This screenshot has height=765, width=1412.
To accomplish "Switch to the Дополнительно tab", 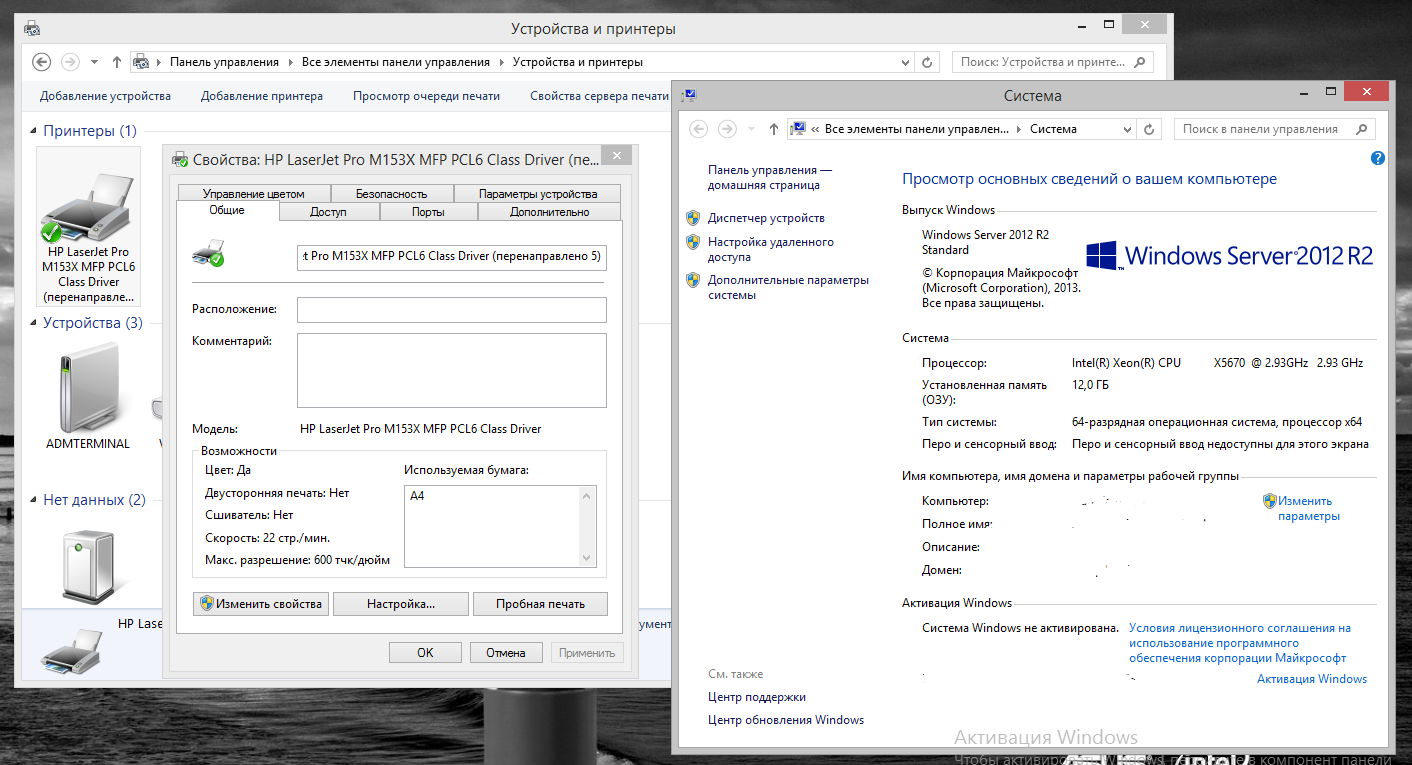I will tap(549, 212).
